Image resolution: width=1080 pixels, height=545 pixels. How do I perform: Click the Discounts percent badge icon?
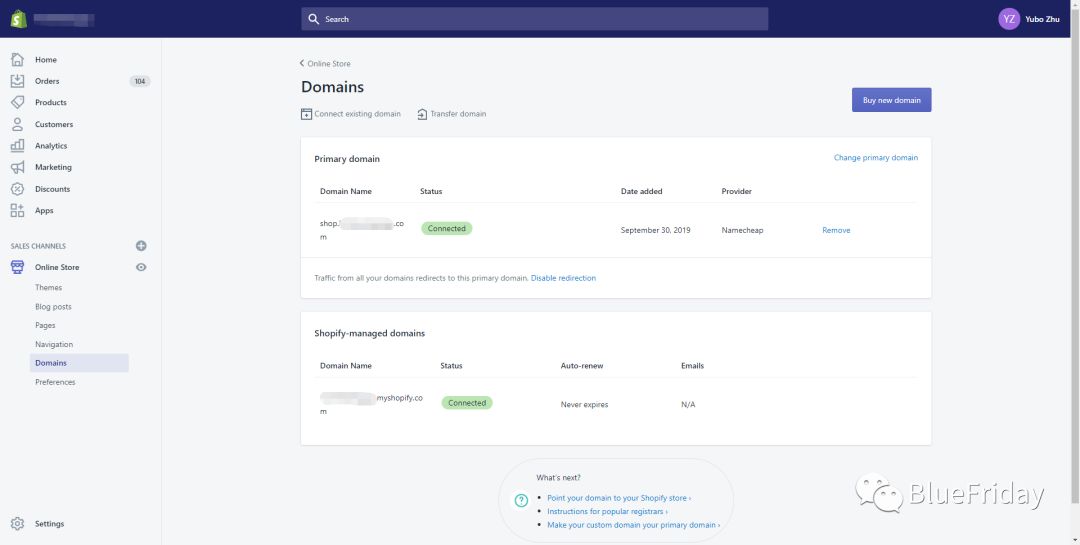click(17, 189)
